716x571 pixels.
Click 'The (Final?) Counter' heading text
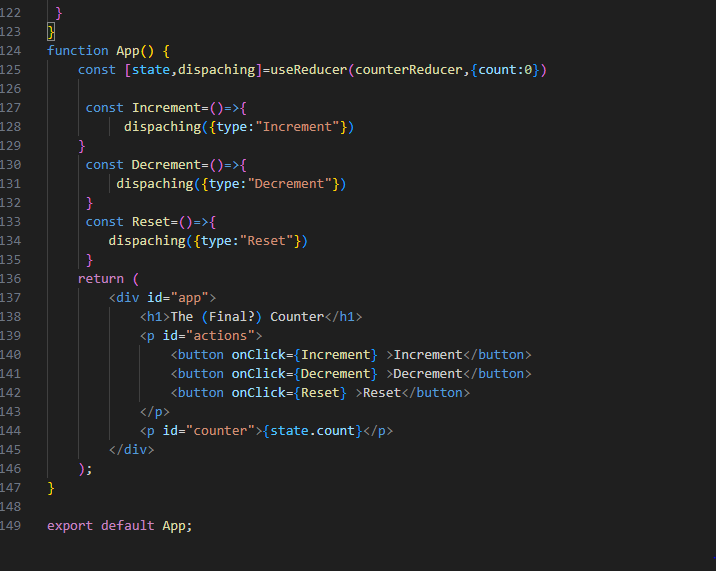click(247, 317)
